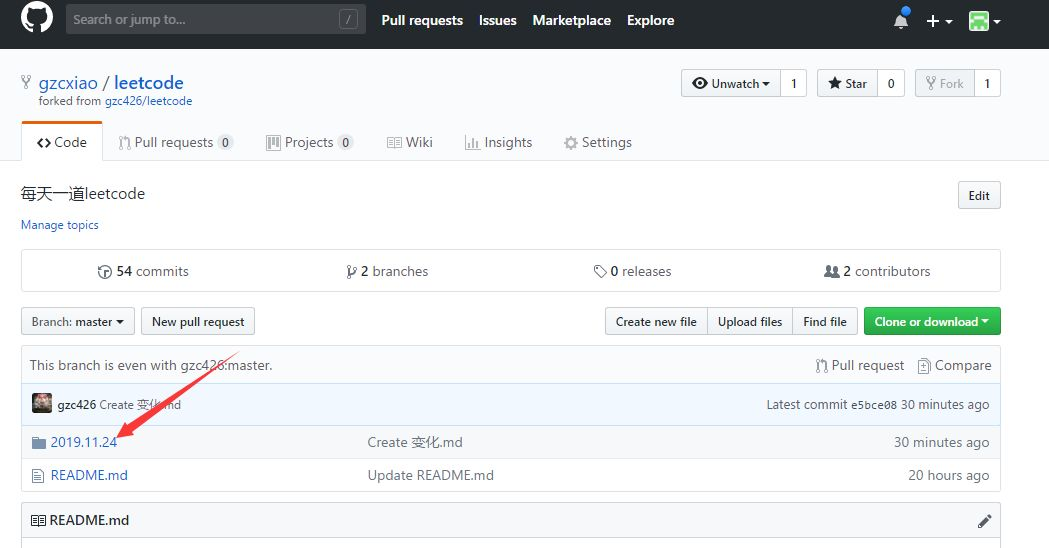Switch to the Settings tab
Screen dimensions: 1049x548
click(597, 143)
